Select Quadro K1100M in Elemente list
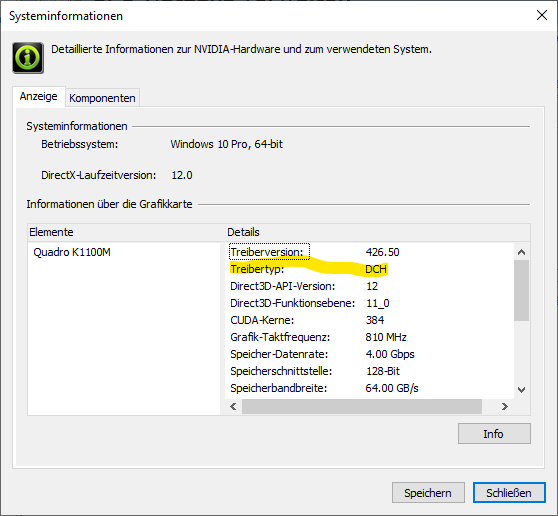Viewport: 558px width, 516px height. [x=72, y=252]
